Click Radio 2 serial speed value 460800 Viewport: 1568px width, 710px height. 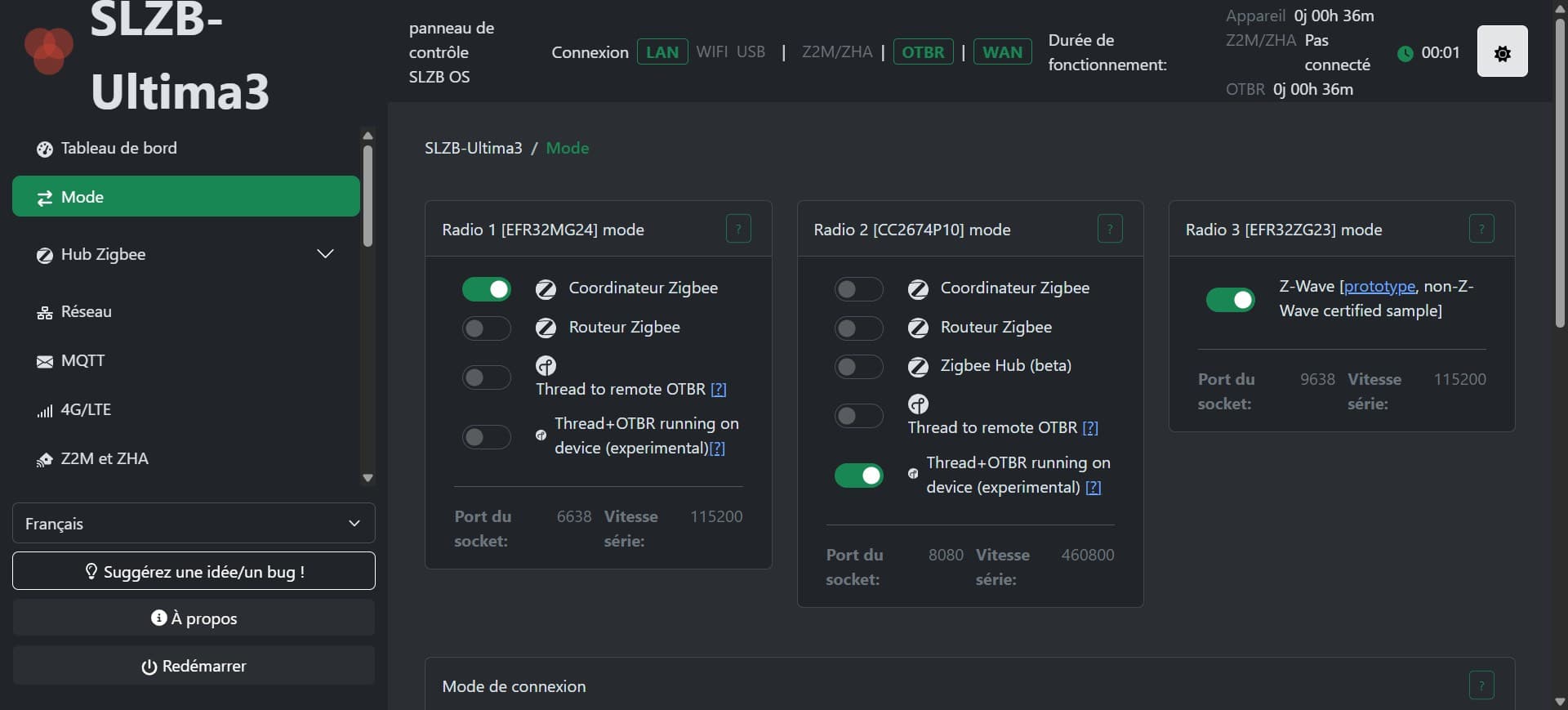pyautogui.click(x=1088, y=555)
